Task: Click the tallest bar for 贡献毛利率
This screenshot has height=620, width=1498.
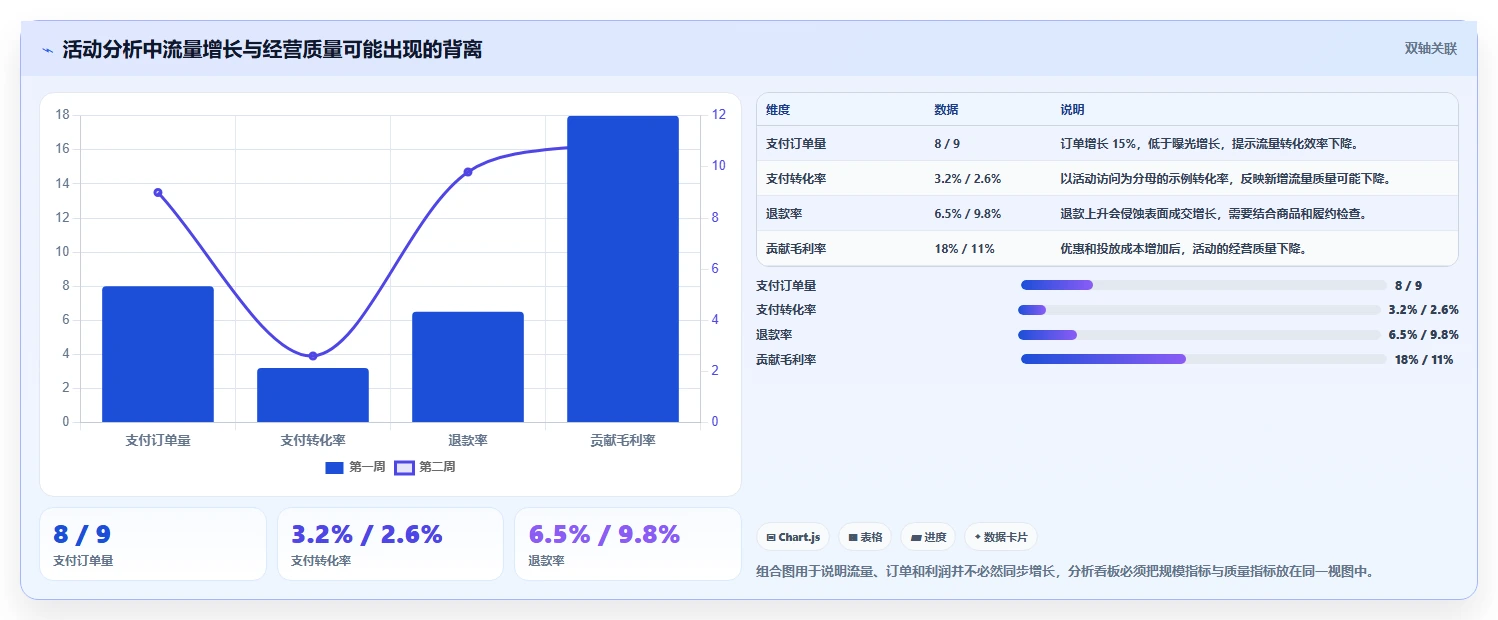Action: tap(623, 269)
